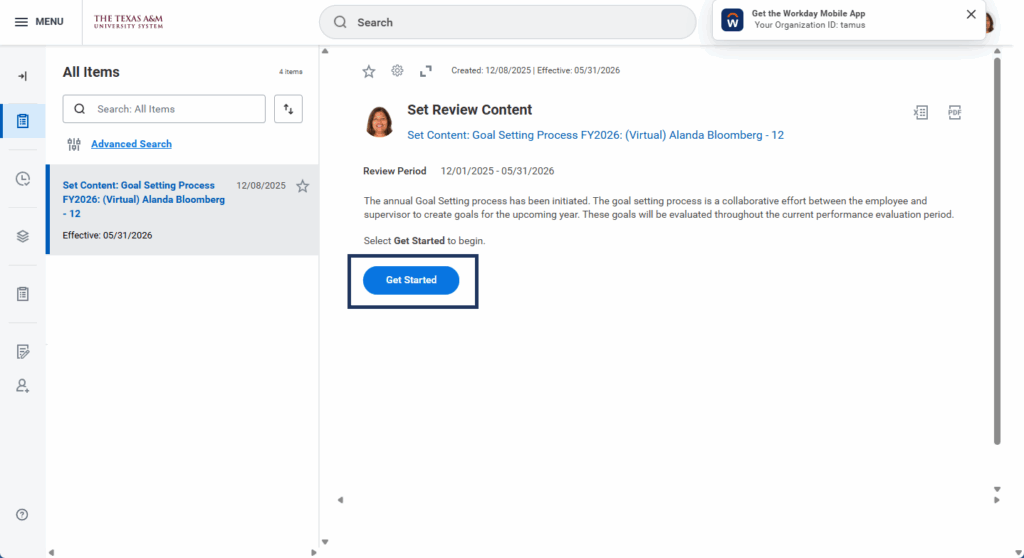Star the Goal Setting inbox item
1024x558 pixels.
tap(302, 186)
